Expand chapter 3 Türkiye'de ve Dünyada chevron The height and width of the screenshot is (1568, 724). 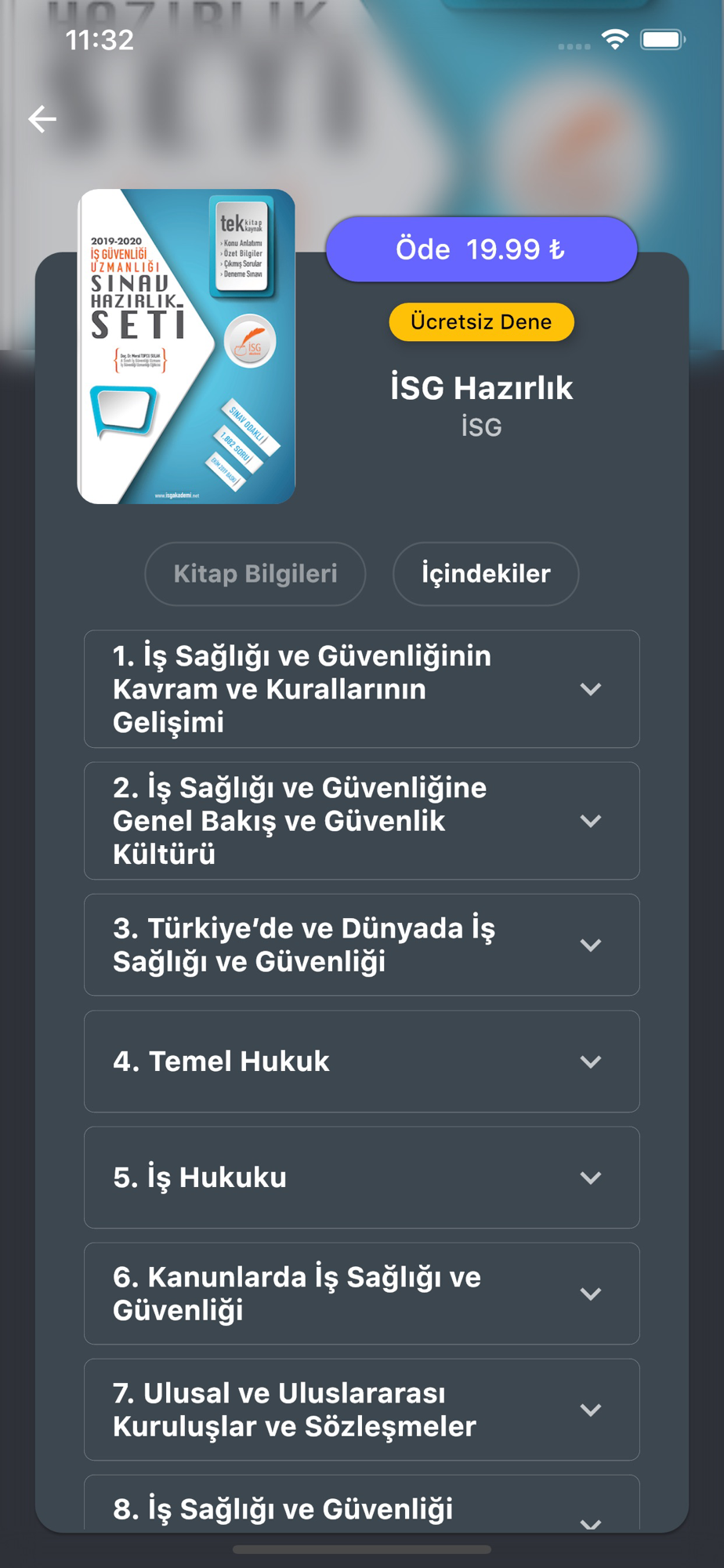click(591, 945)
